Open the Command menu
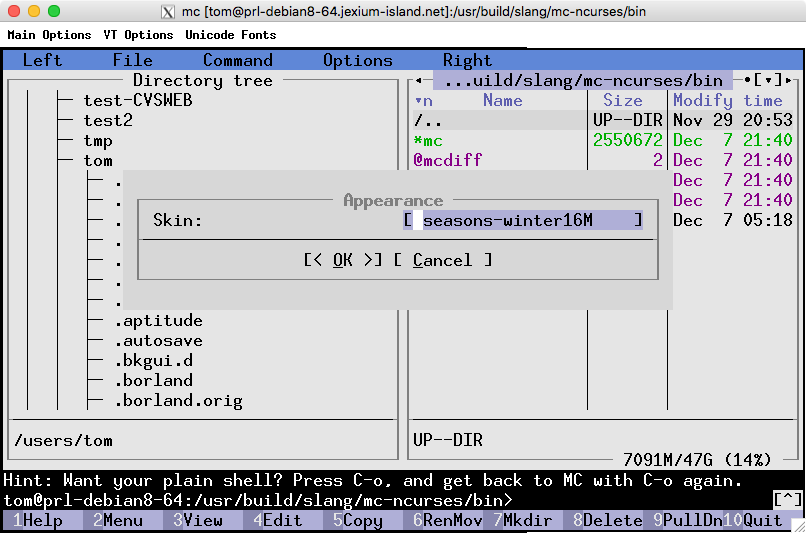 237,60
